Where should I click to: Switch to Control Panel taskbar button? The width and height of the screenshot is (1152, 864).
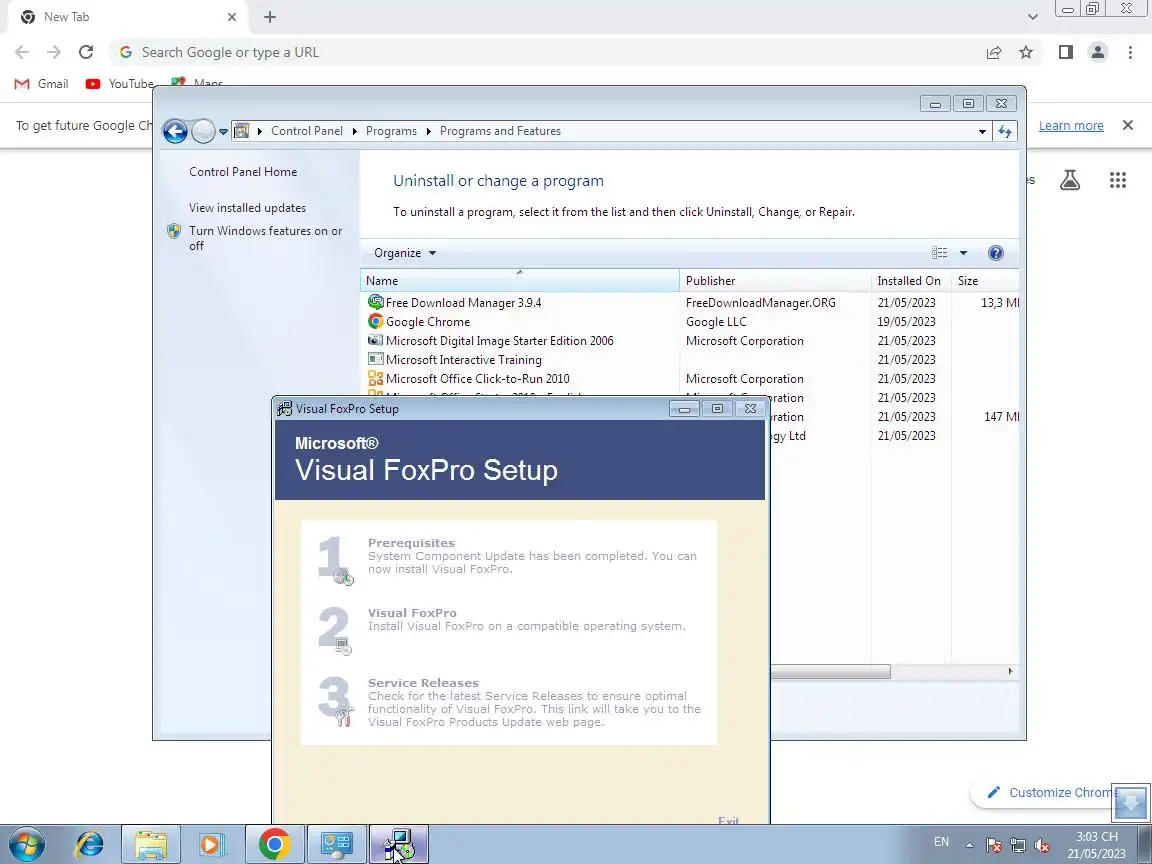click(x=336, y=844)
